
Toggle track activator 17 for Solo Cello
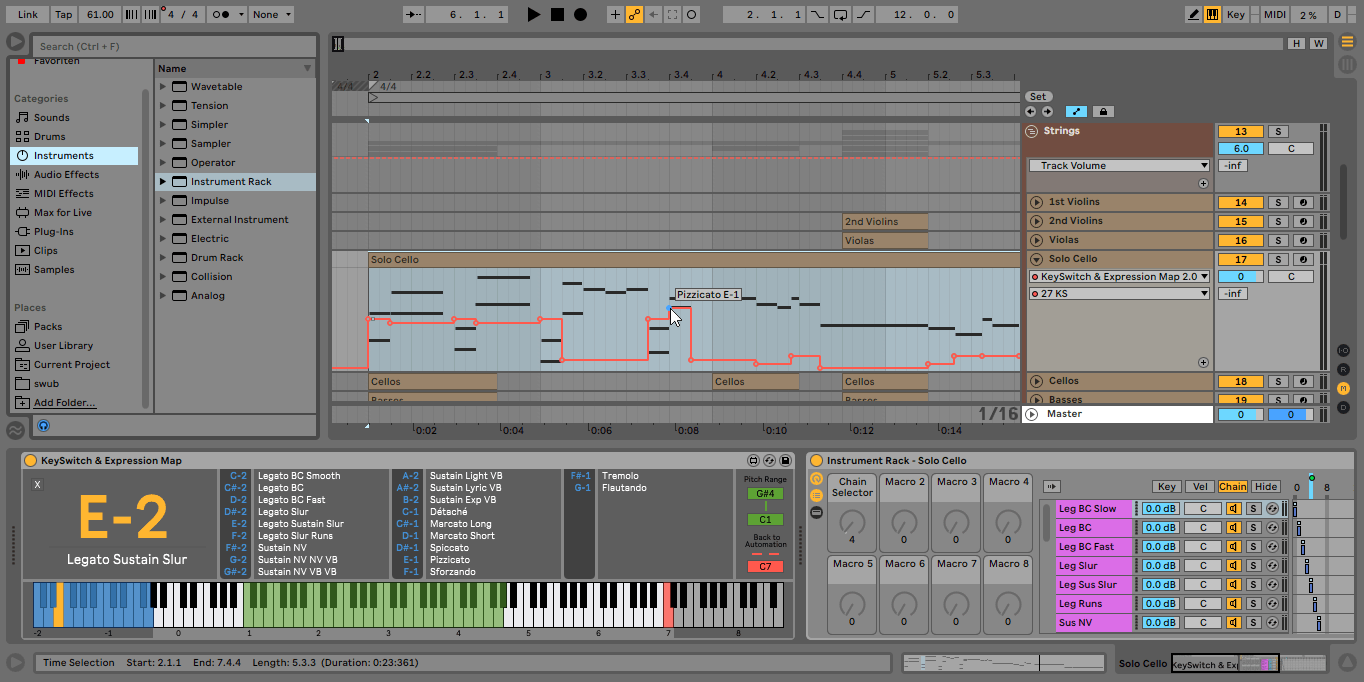pyautogui.click(x=1241, y=259)
